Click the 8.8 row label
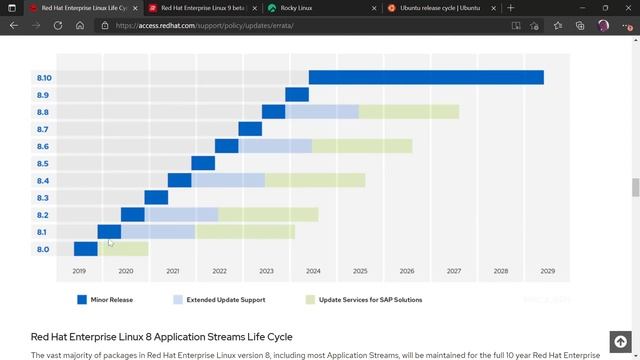This screenshot has height=360, width=640. 43,112
